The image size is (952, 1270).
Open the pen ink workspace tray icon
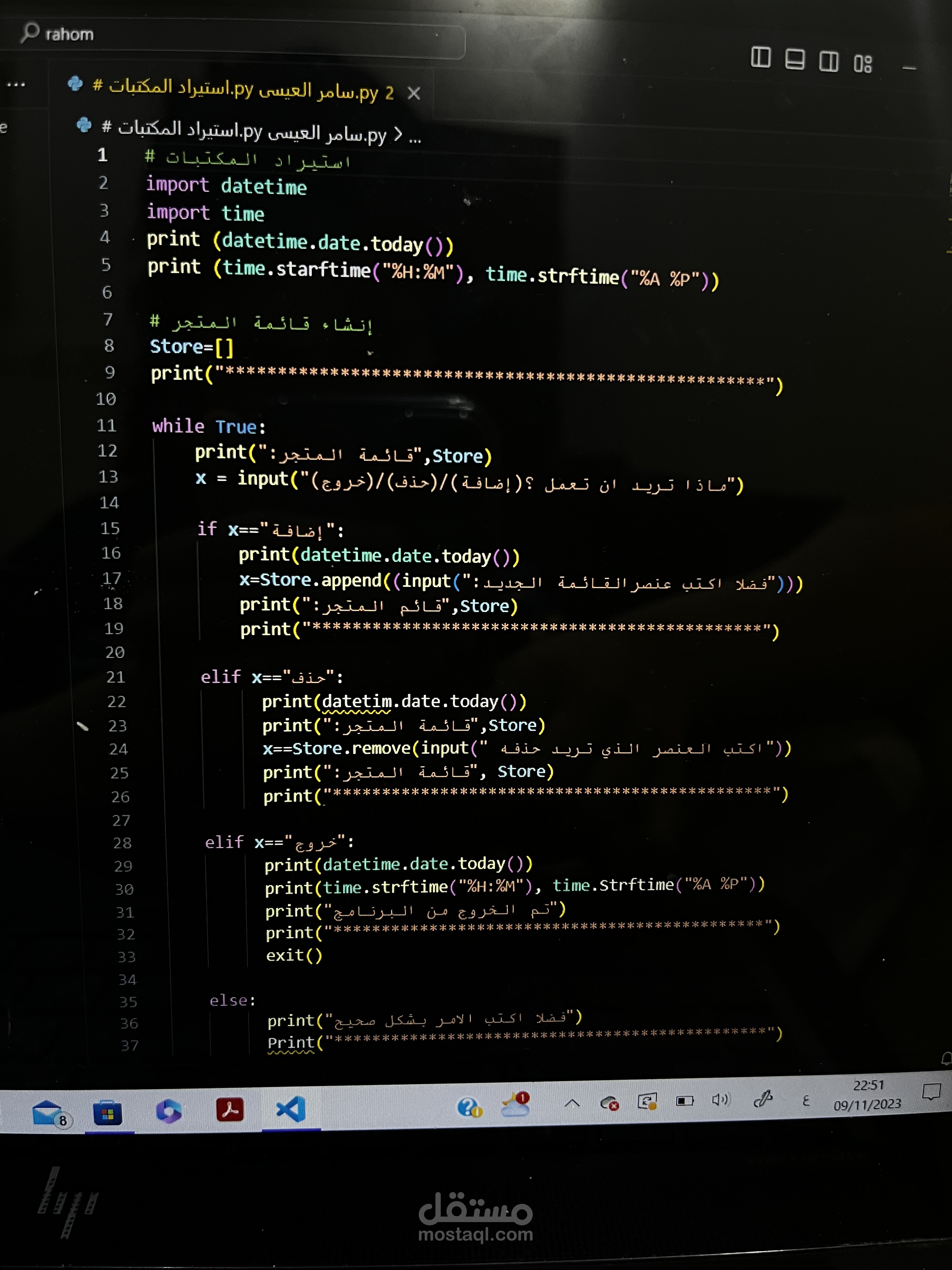pos(763,1098)
